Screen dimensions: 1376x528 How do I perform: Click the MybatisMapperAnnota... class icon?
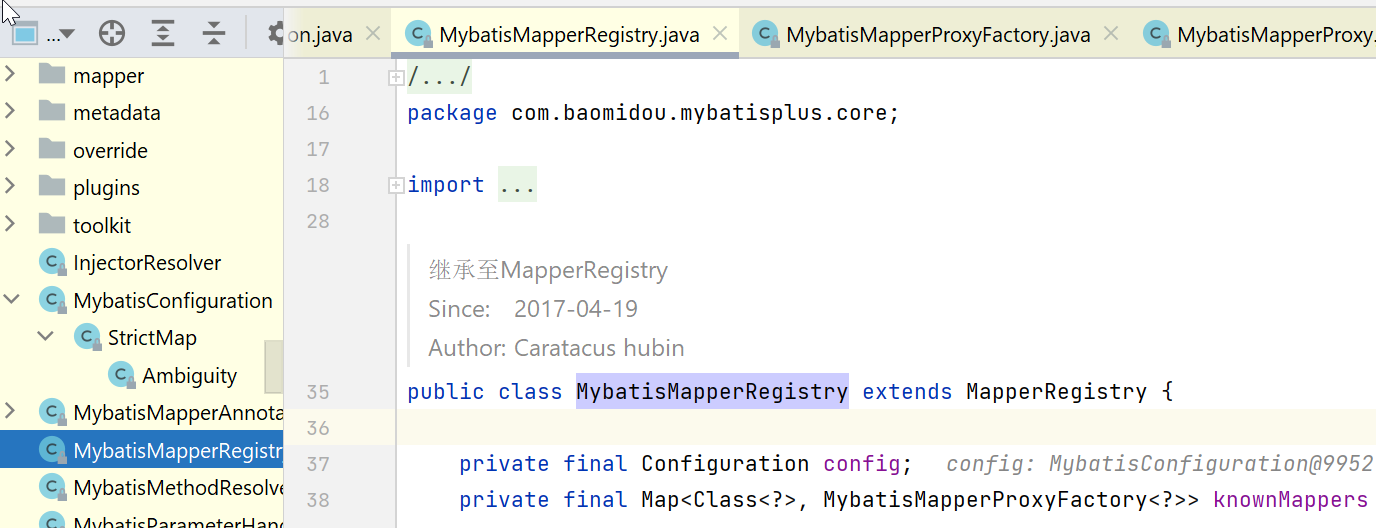pos(52,412)
